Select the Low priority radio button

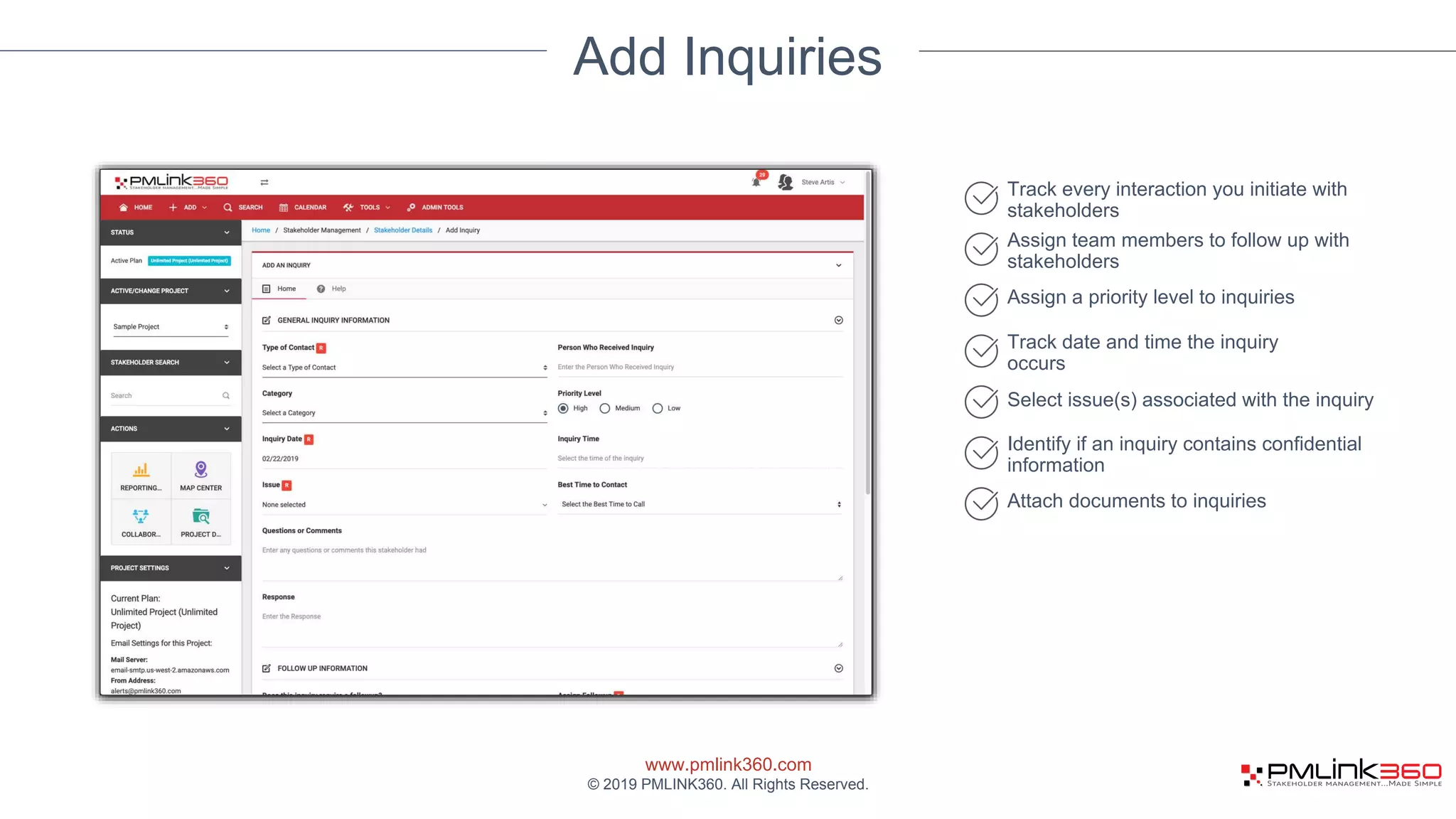click(658, 408)
